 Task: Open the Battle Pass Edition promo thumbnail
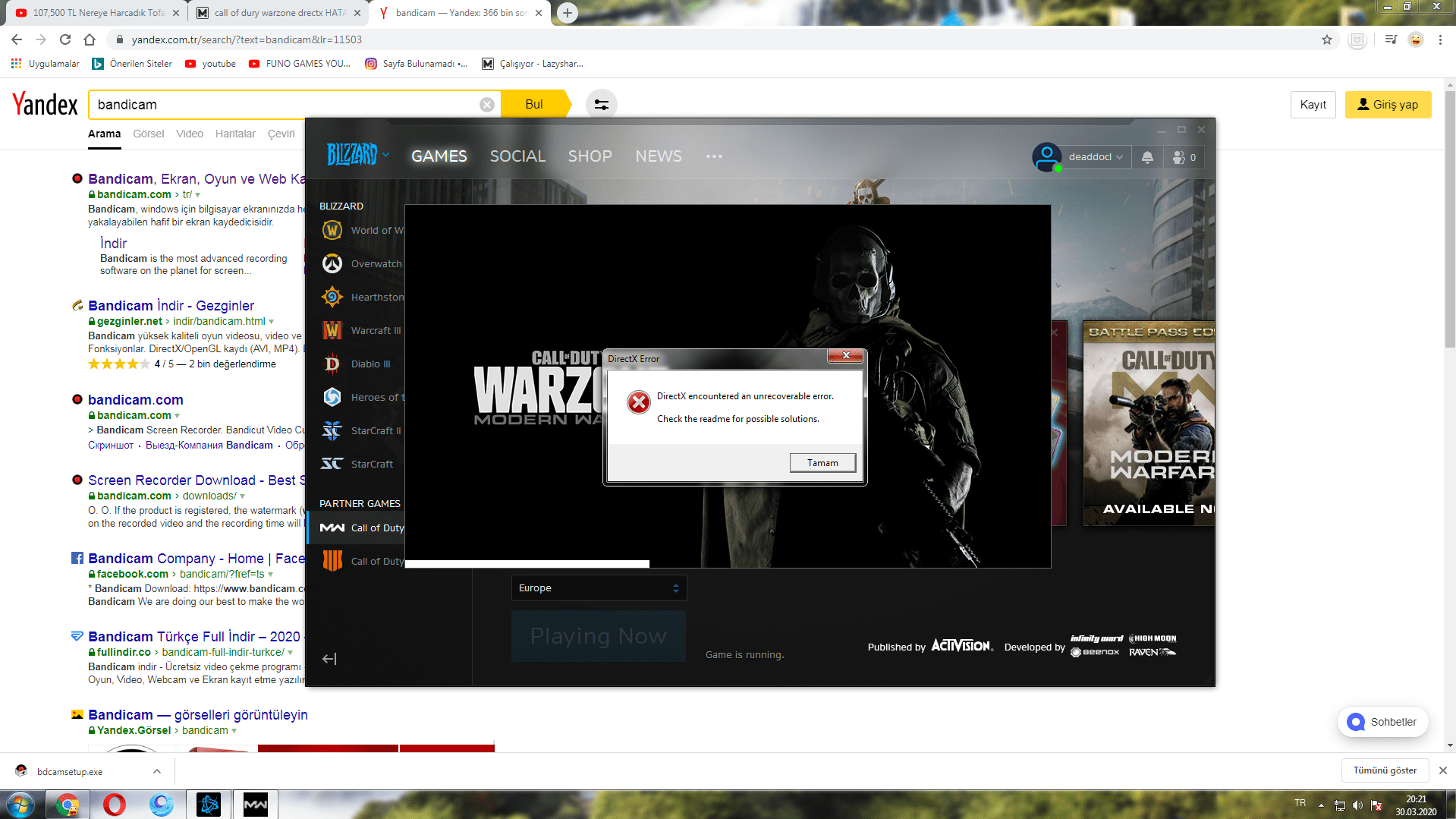1149,424
